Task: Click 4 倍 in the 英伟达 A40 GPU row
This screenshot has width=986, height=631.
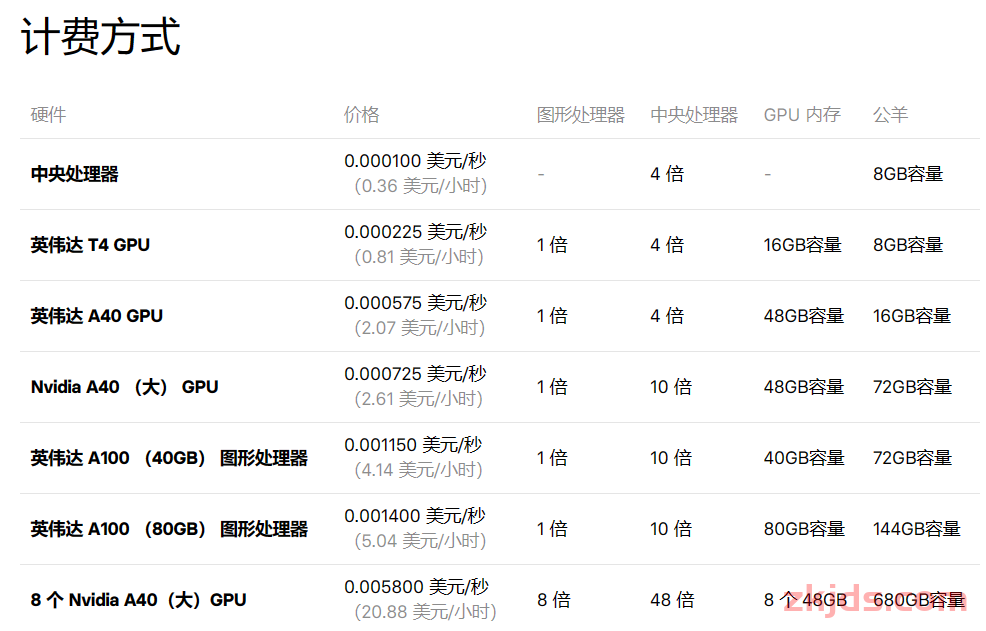Action: point(667,316)
